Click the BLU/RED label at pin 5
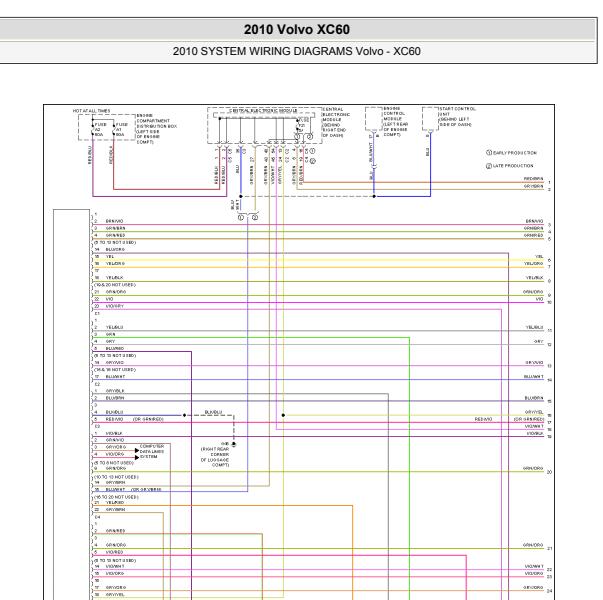Image resolution: width=603 pixels, height=600 pixels. point(115,348)
